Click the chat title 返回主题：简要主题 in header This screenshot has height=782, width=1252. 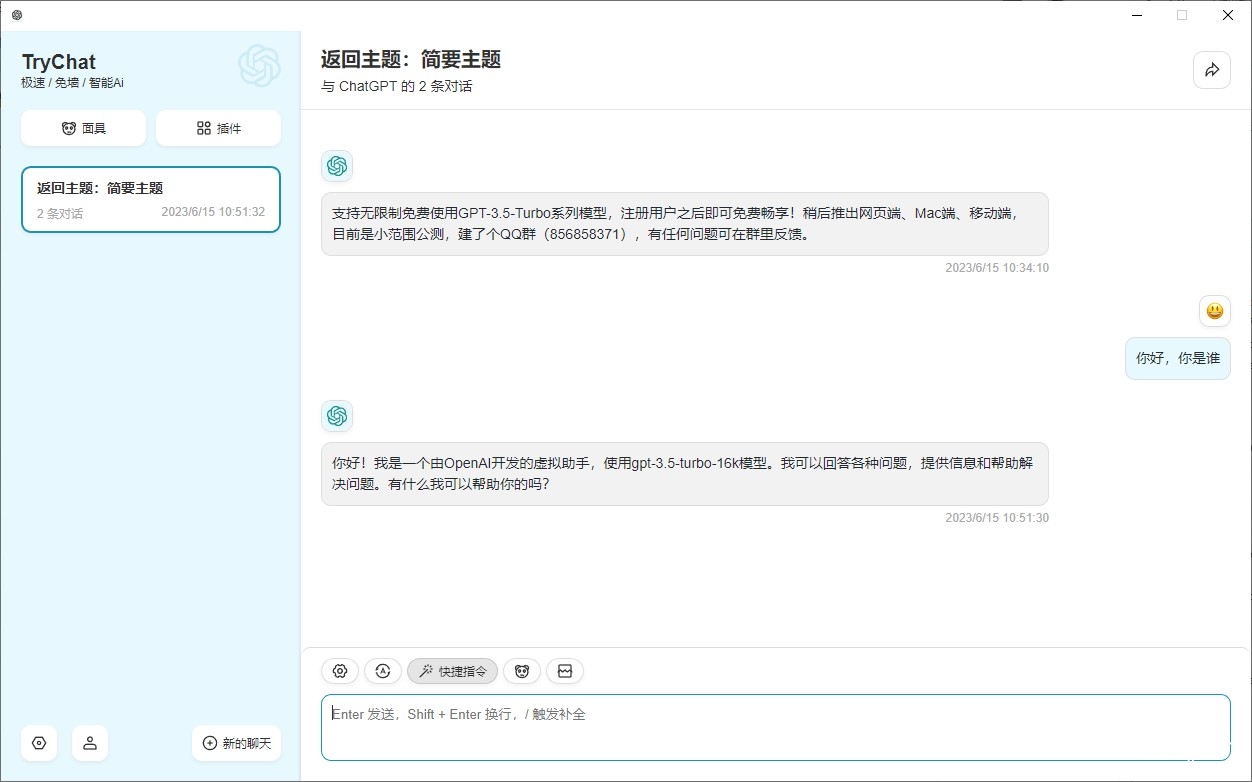click(411, 59)
